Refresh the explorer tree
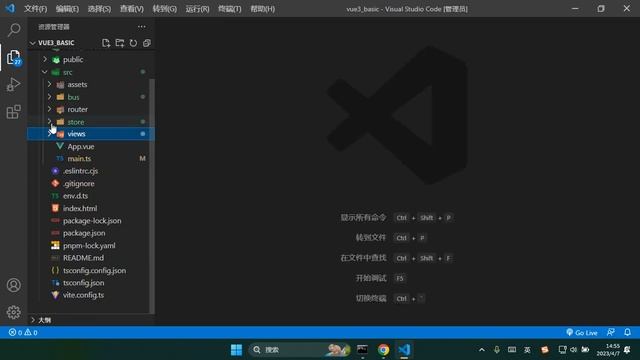The height and width of the screenshot is (360, 640). click(x=133, y=43)
